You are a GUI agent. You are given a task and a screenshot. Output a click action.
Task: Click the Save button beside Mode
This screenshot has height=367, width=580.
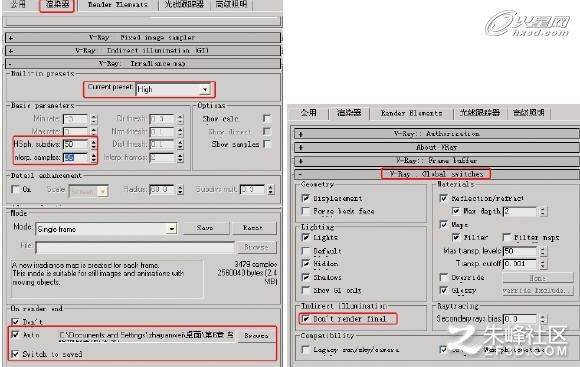pos(205,228)
